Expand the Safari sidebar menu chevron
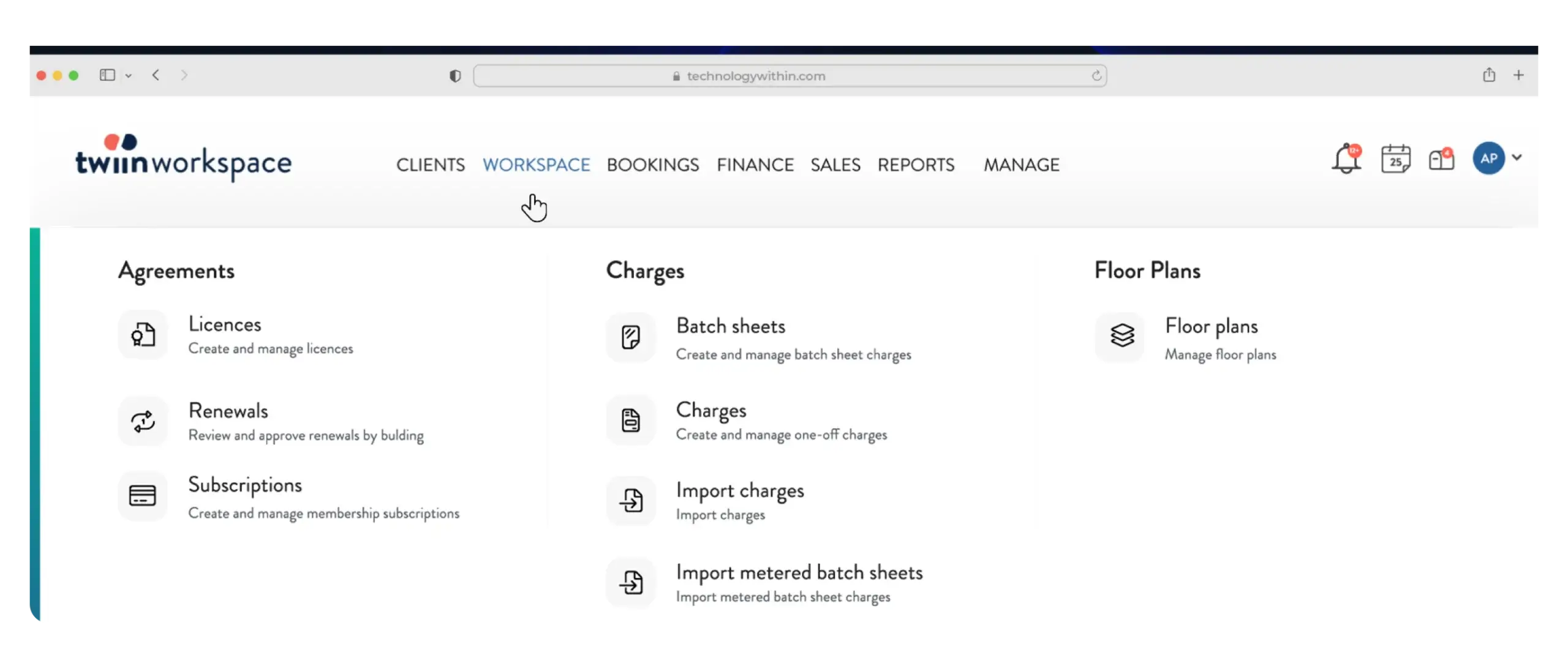 (x=129, y=76)
